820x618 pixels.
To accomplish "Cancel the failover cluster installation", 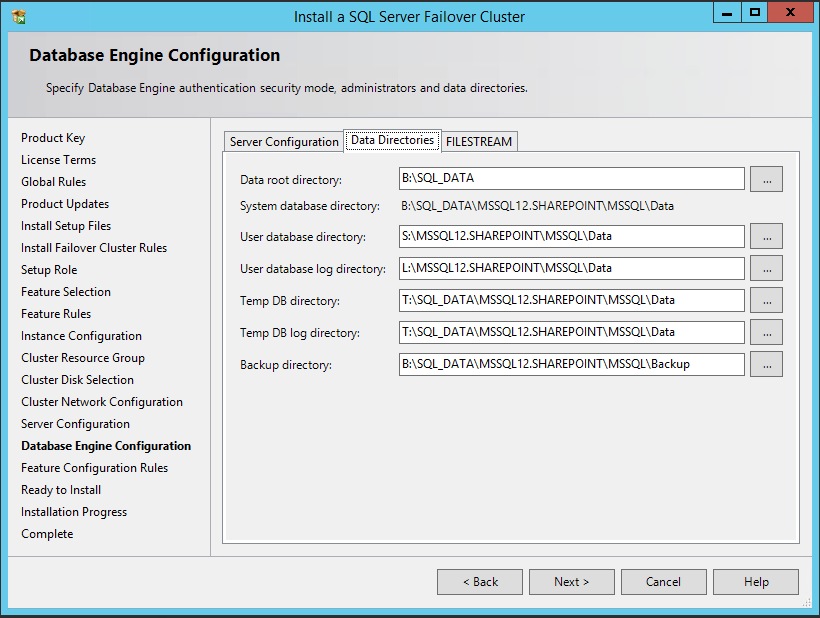I will point(664,582).
